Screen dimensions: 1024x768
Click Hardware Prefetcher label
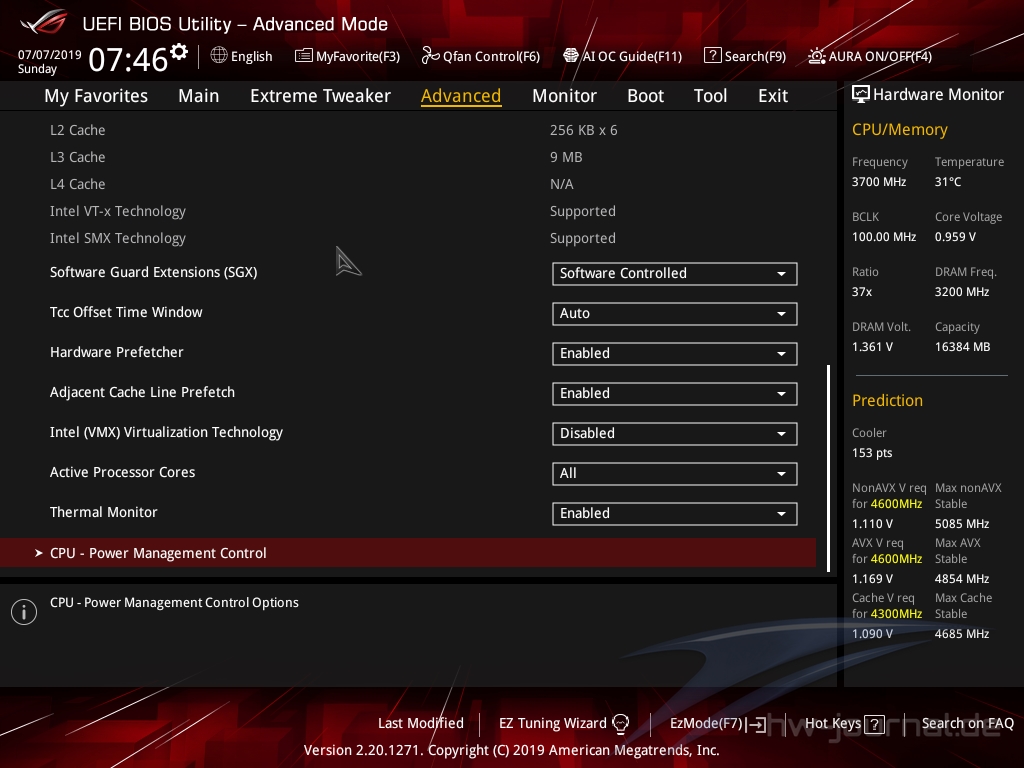[x=116, y=352]
